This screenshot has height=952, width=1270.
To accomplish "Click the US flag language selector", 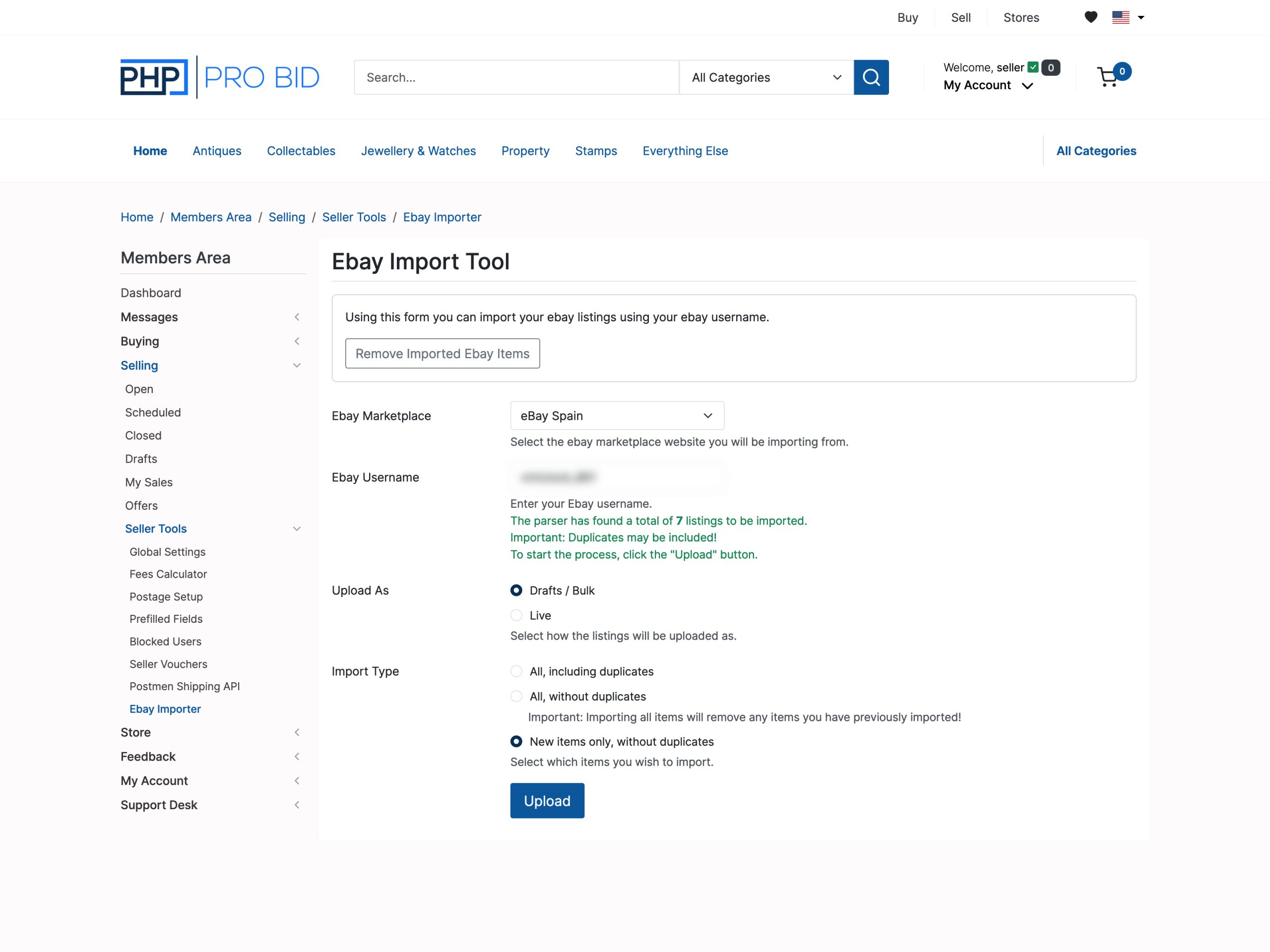I will pos(1121,17).
